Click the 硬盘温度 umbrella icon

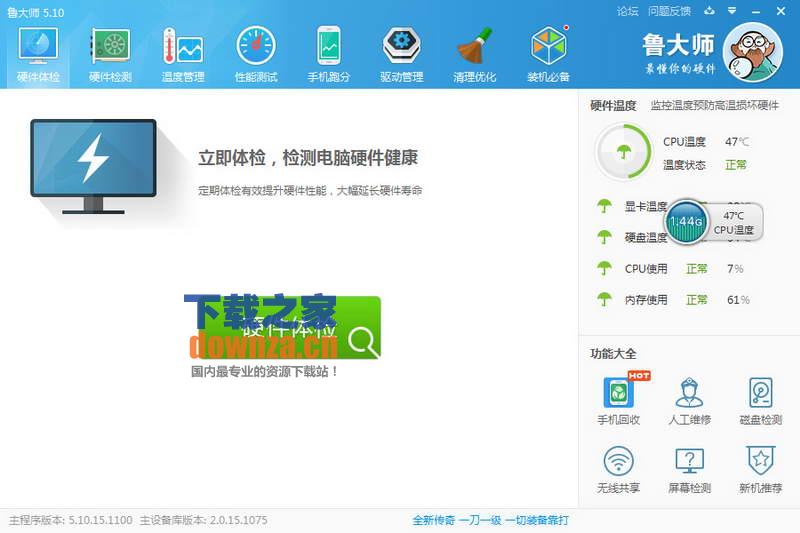605,237
